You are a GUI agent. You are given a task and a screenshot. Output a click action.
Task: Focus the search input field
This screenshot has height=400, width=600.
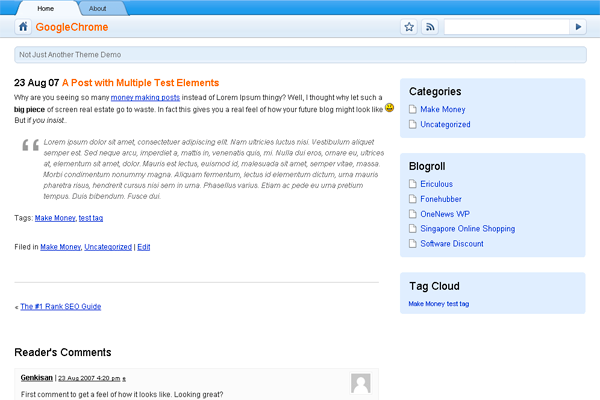pyautogui.click(x=507, y=27)
